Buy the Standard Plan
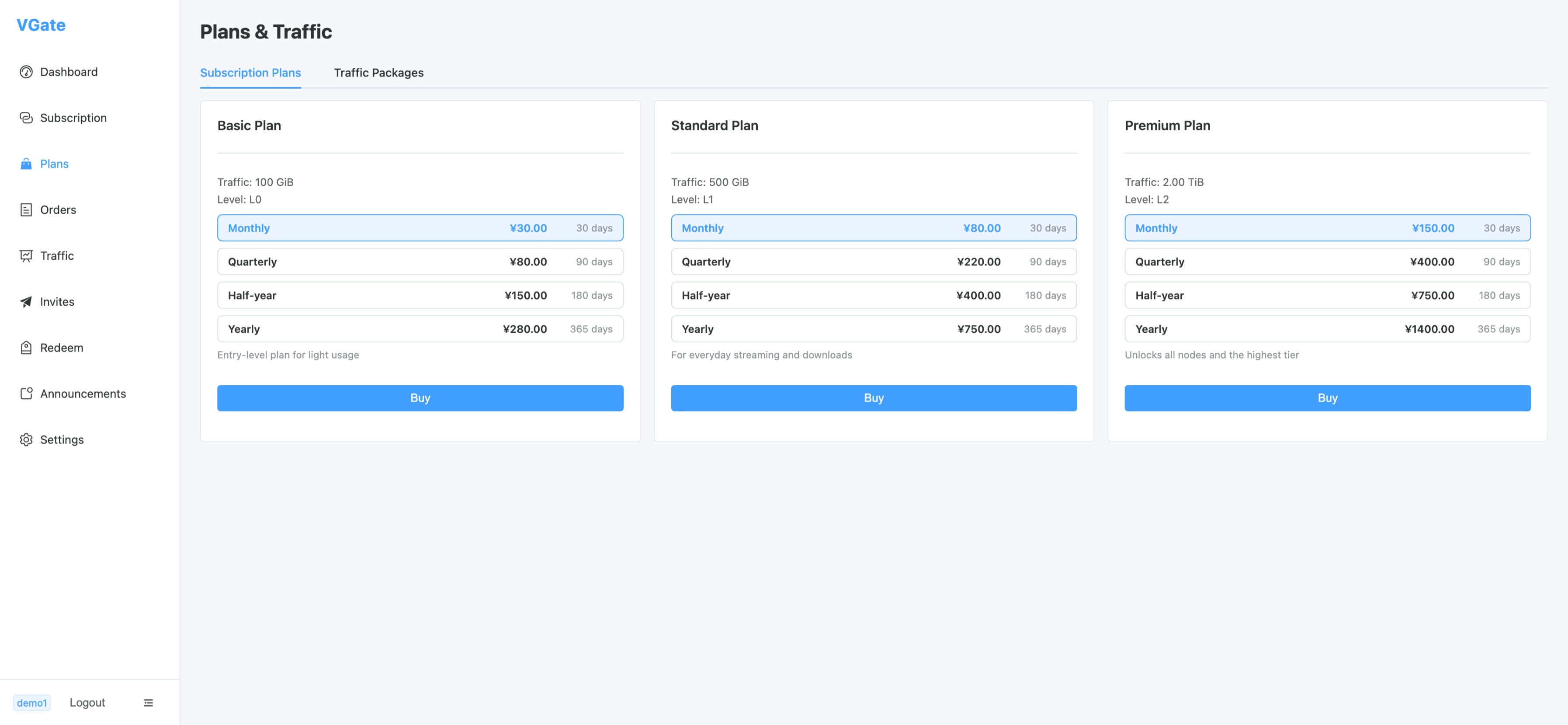The width and height of the screenshot is (1568, 725). click(x=874, y=398)
